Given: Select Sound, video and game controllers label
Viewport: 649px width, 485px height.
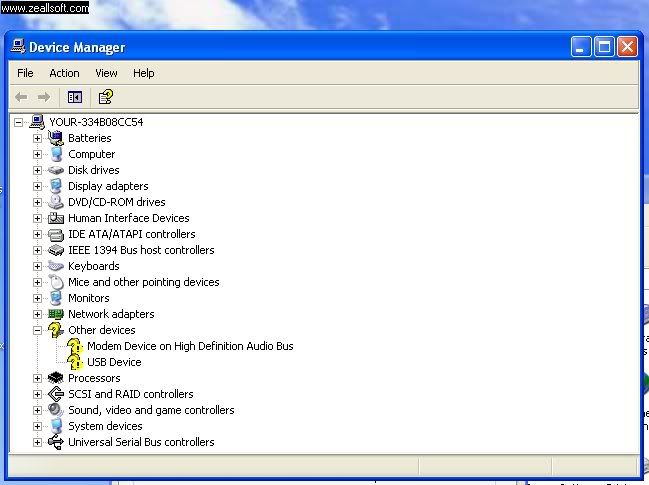Looking at the screenshot, I should [151, 410].
